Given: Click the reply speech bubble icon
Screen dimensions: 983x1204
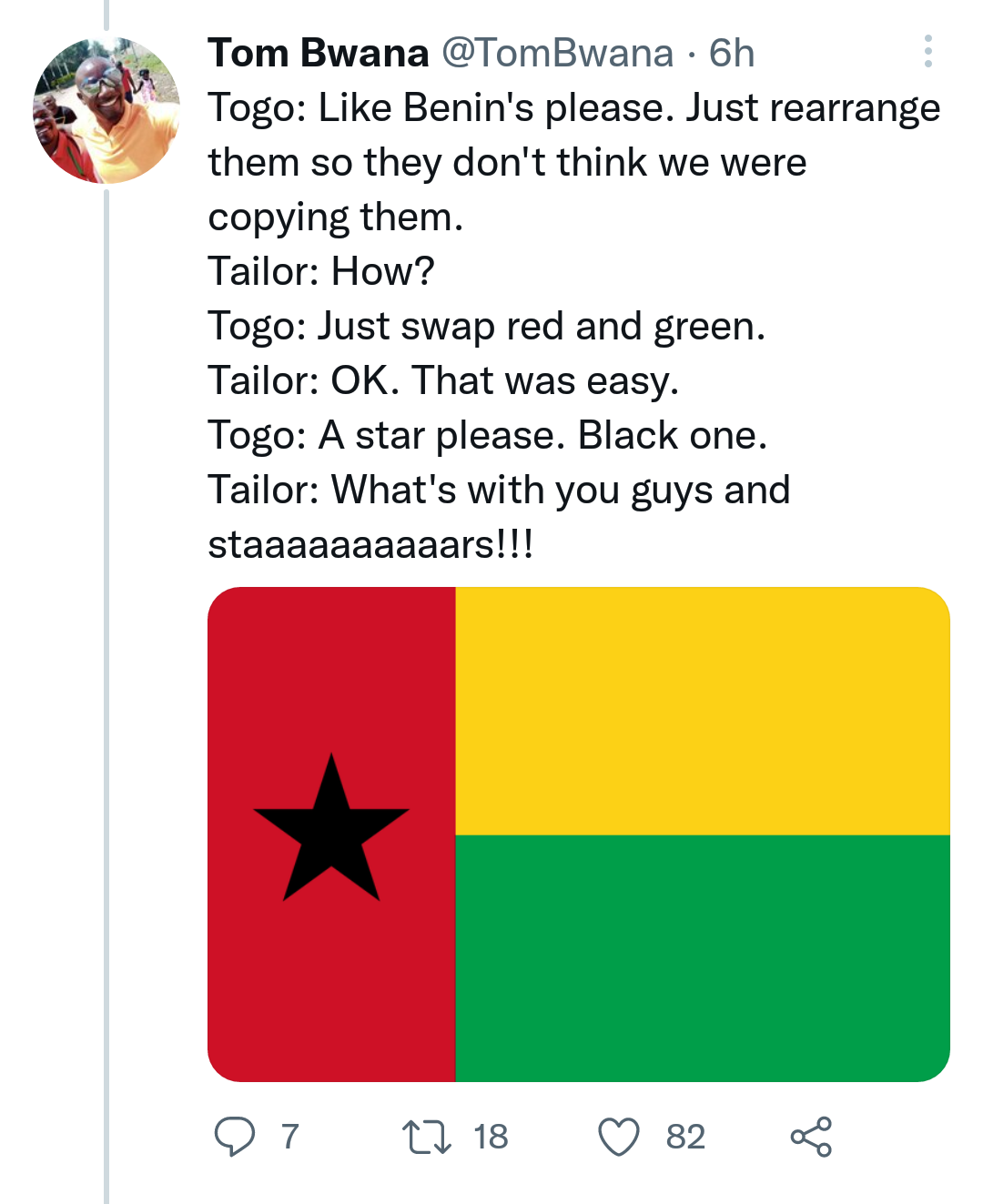Looking at the screenshot, I should 234,1137.
